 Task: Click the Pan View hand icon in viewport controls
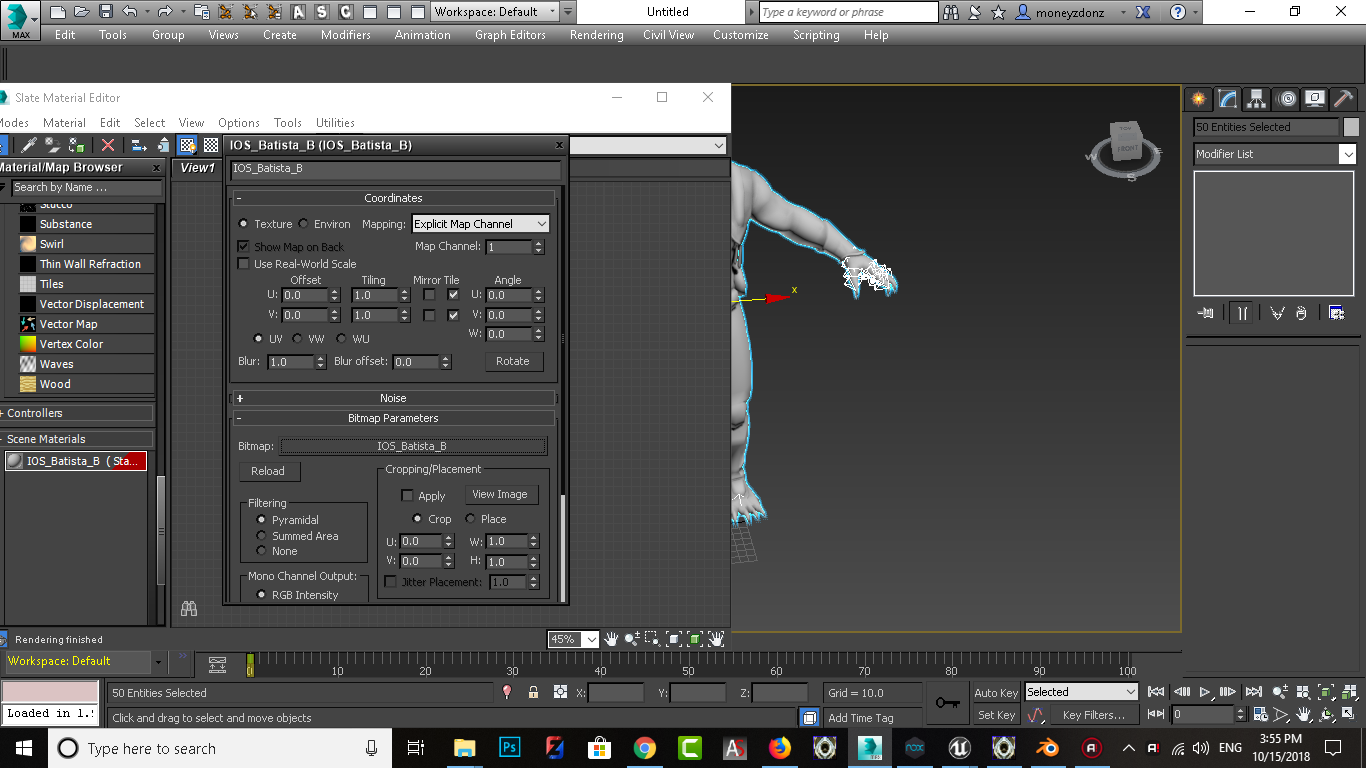coord(1304,715)
